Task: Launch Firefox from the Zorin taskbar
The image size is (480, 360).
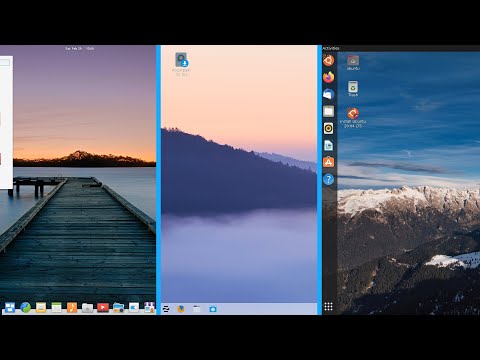Action: 181,309
